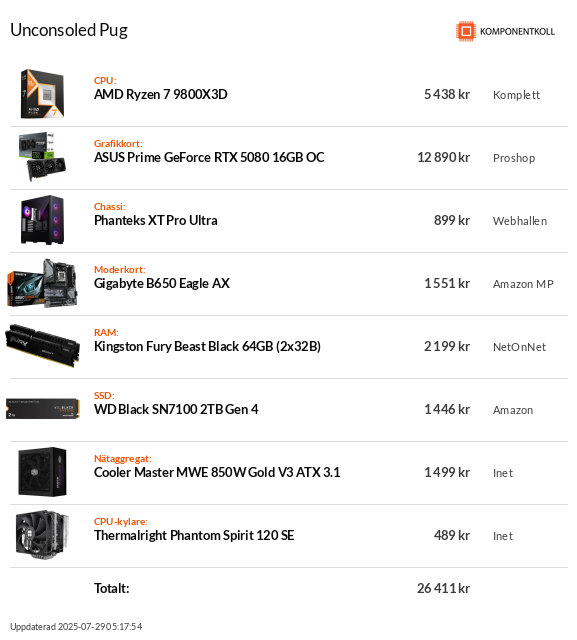Viewport: 577px width, 640px height.
Task: Click the Gigabyte B650 Eagle AX title
Action: pos(162,283)
